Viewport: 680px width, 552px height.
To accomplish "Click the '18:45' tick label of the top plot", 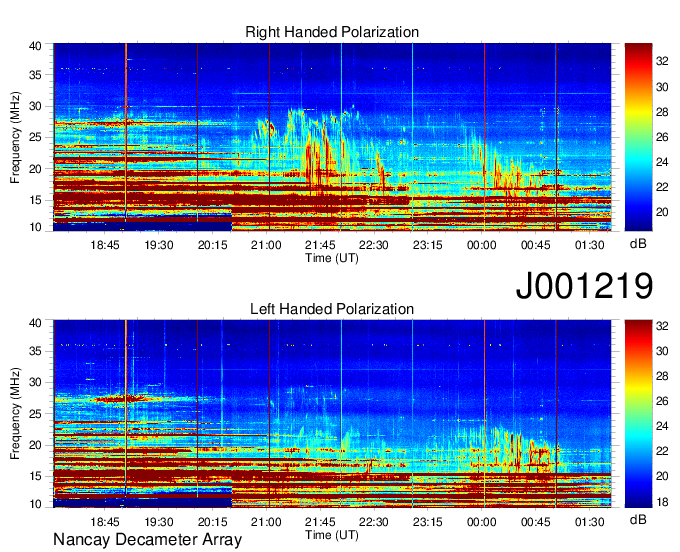I will [x=105, y=245].
